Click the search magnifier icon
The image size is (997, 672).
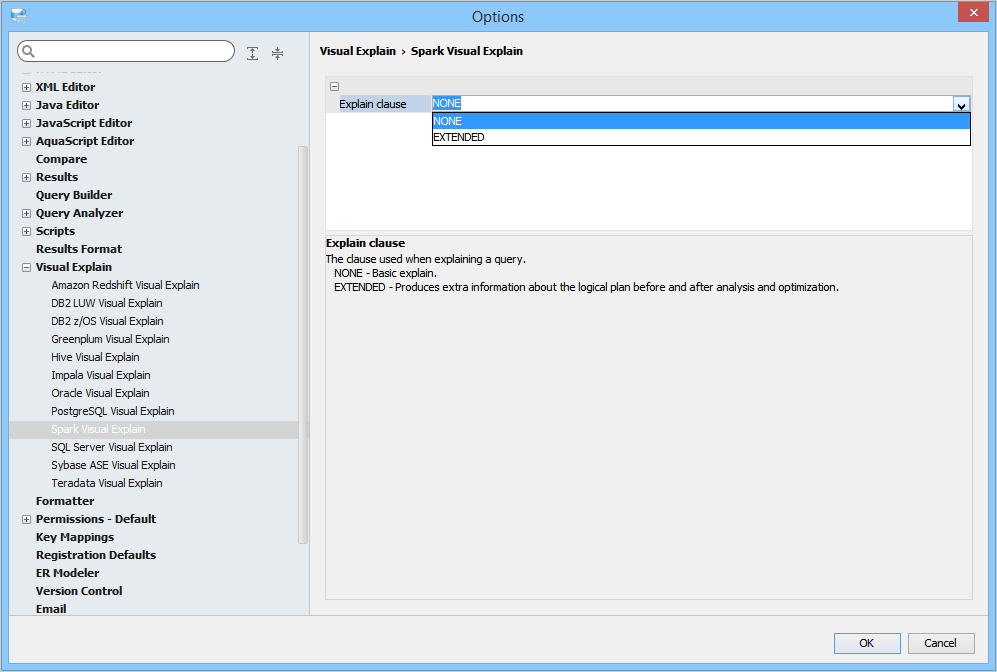pos(28,51)
